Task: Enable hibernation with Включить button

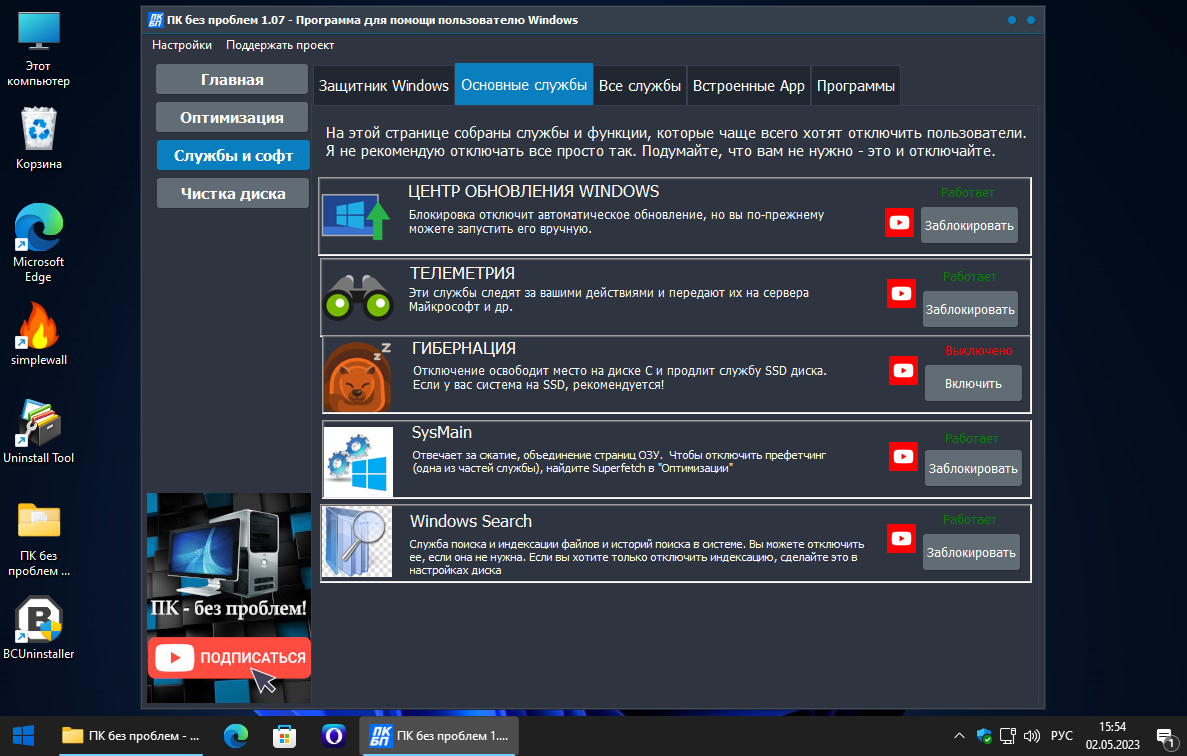Action: tap(974, 384)
